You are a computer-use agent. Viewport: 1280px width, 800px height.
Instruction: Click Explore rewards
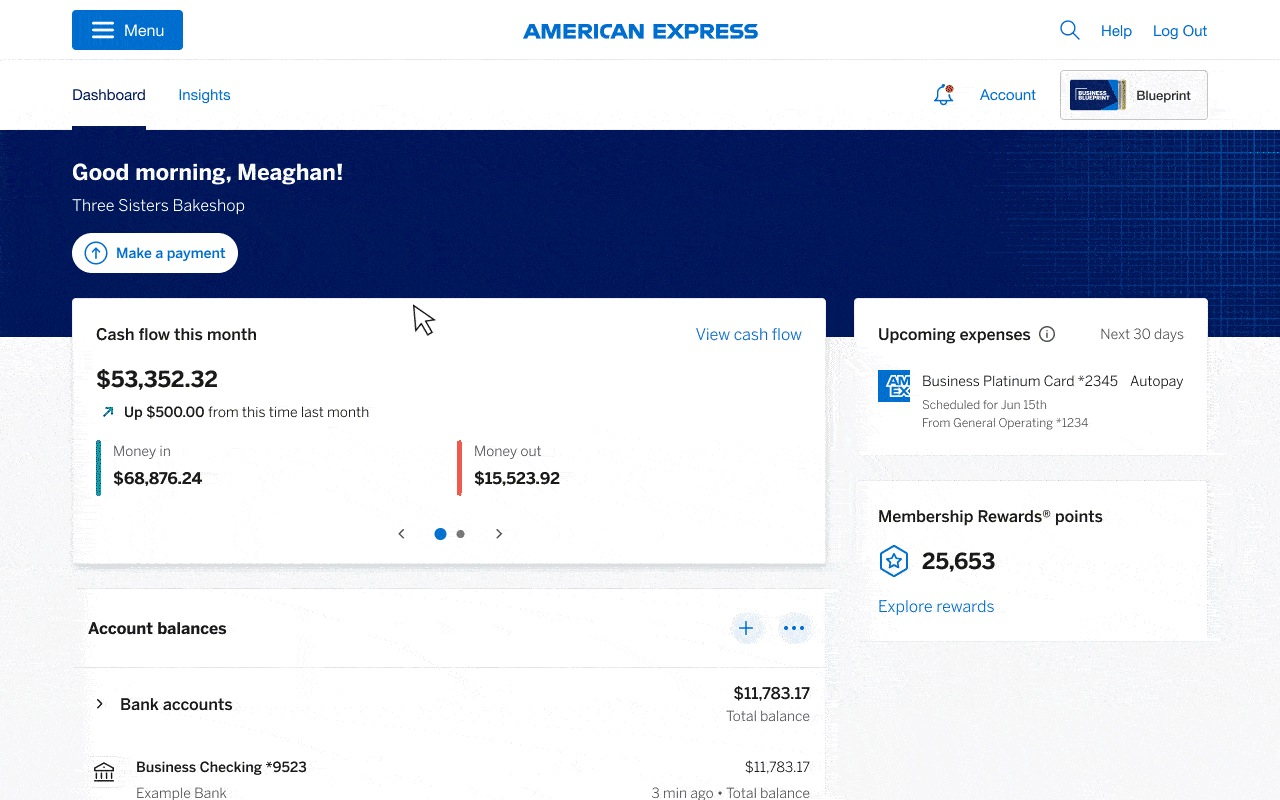935,606
